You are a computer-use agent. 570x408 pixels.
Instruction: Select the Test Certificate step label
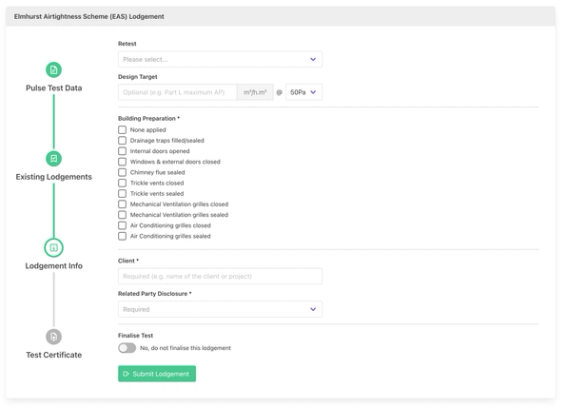[54, 355]
